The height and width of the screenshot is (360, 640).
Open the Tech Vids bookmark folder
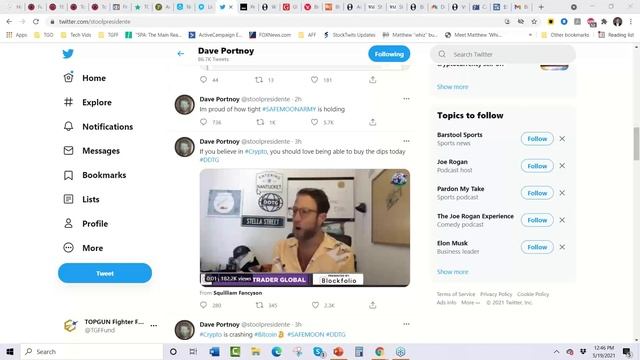pos(76,35)
